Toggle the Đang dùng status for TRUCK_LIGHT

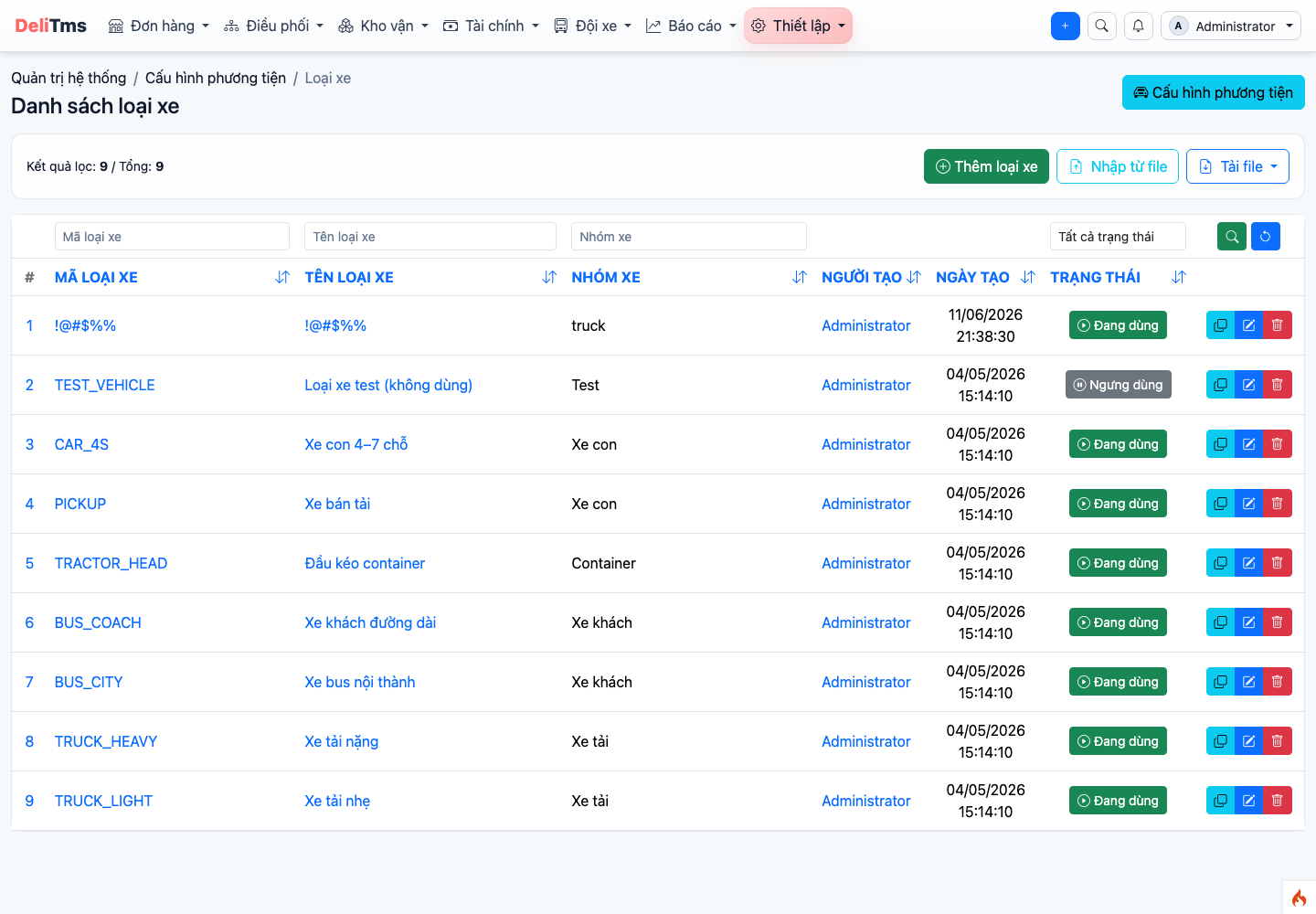pyautogui.click(x=1118, y=801)
